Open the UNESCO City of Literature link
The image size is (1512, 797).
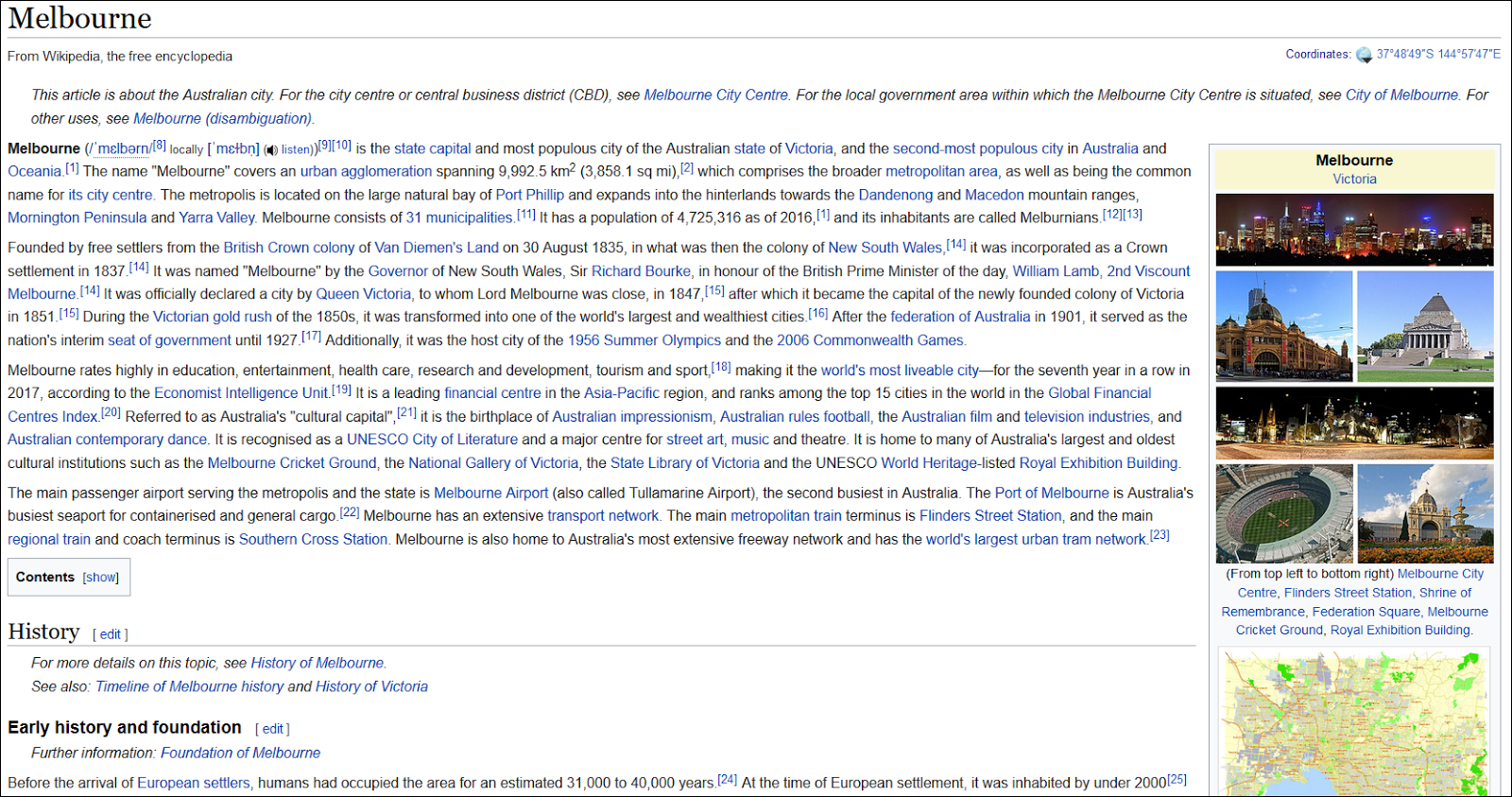[x=432, y=440]
